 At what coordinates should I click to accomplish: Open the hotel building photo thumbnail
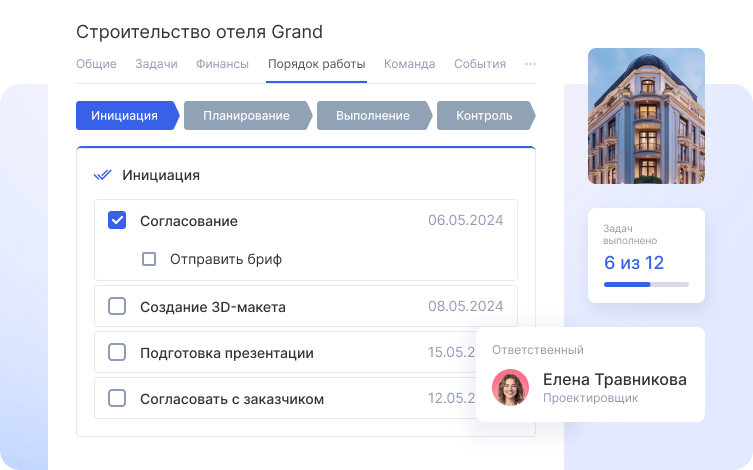[x=646, y=116]
